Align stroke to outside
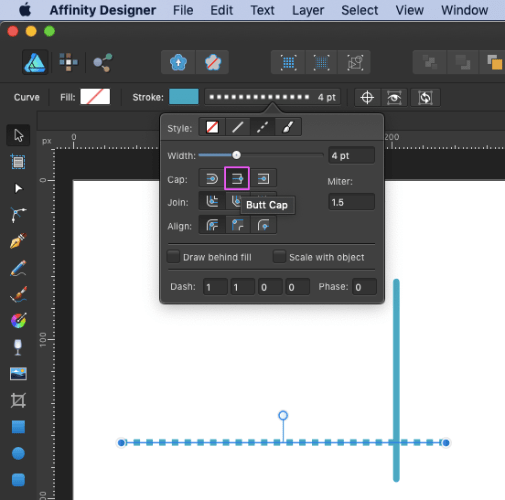Screen dimensions: 505x500 tap(263, 225)
